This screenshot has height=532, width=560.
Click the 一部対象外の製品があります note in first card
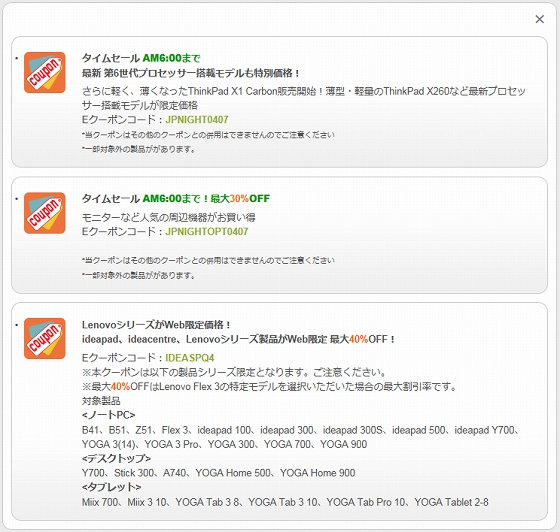pos(139,149)
